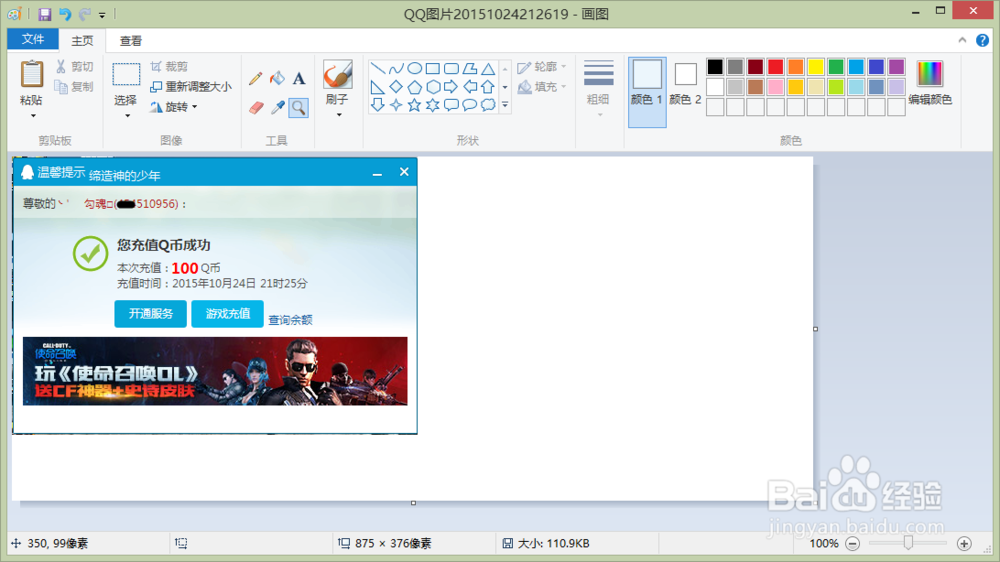The image size is (1000, 562).
Task: Choose the Right arrow shape
Action: [451, 87]
